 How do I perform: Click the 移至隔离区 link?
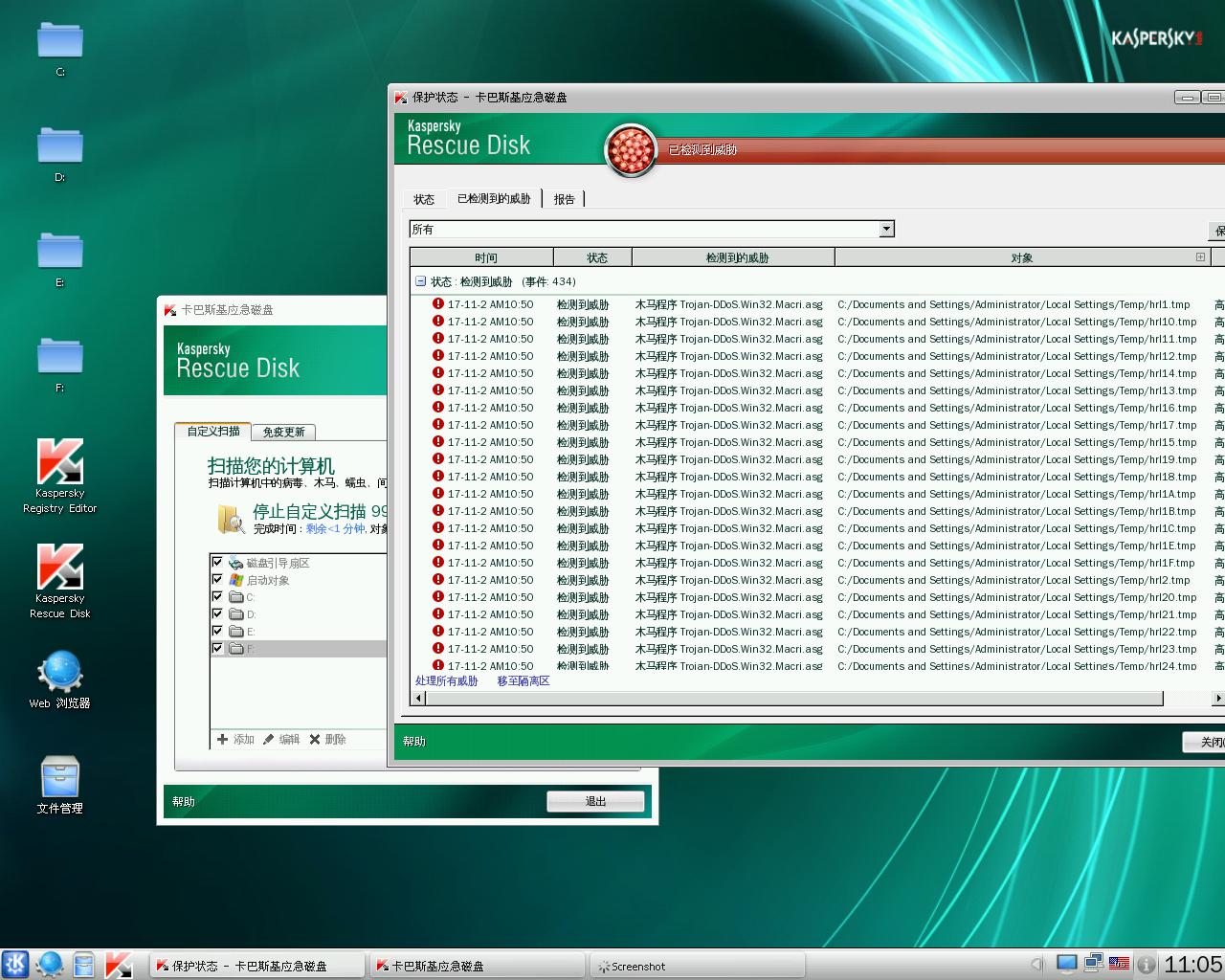(523, 680)
